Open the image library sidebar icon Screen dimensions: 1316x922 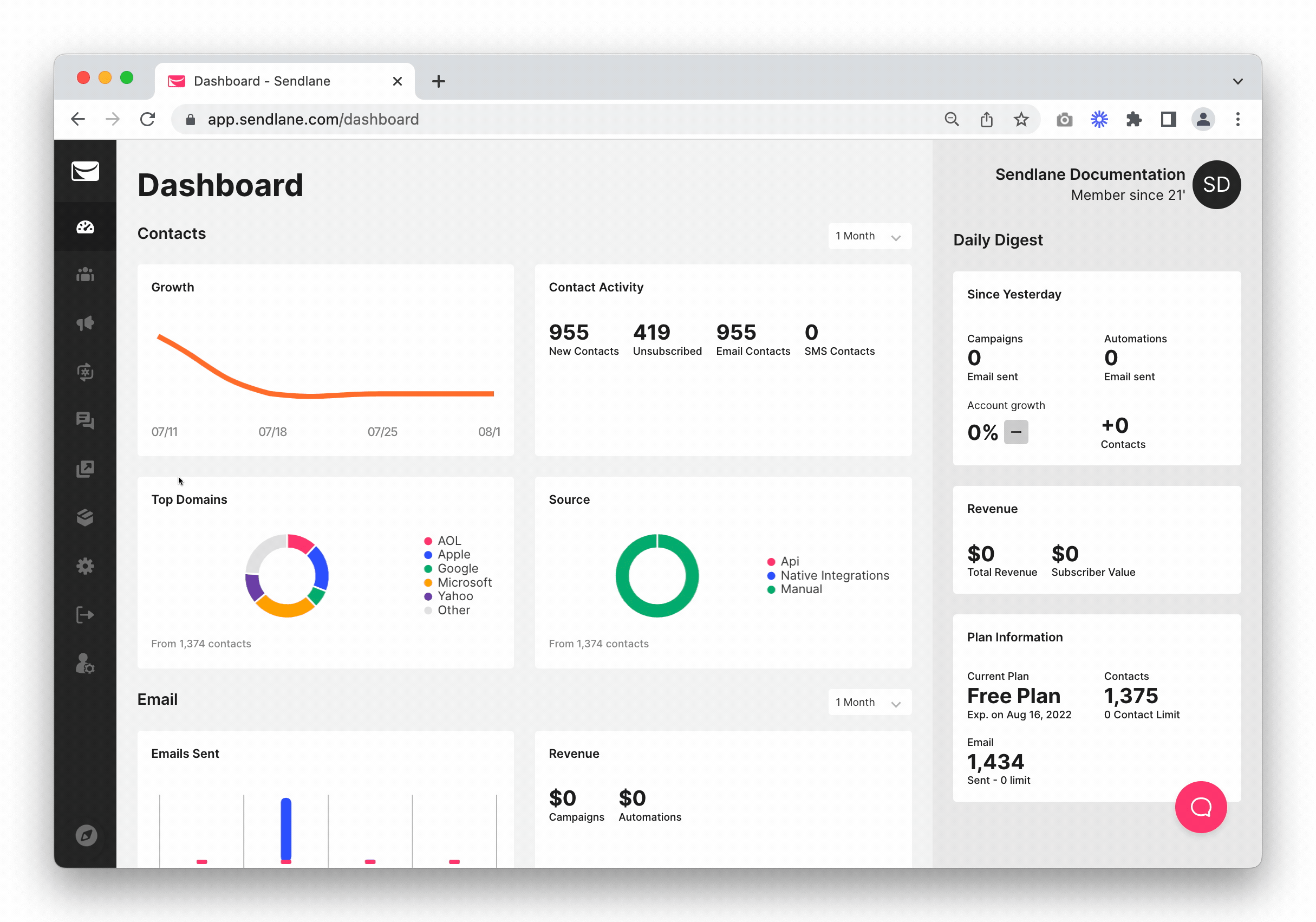[85, 470]
